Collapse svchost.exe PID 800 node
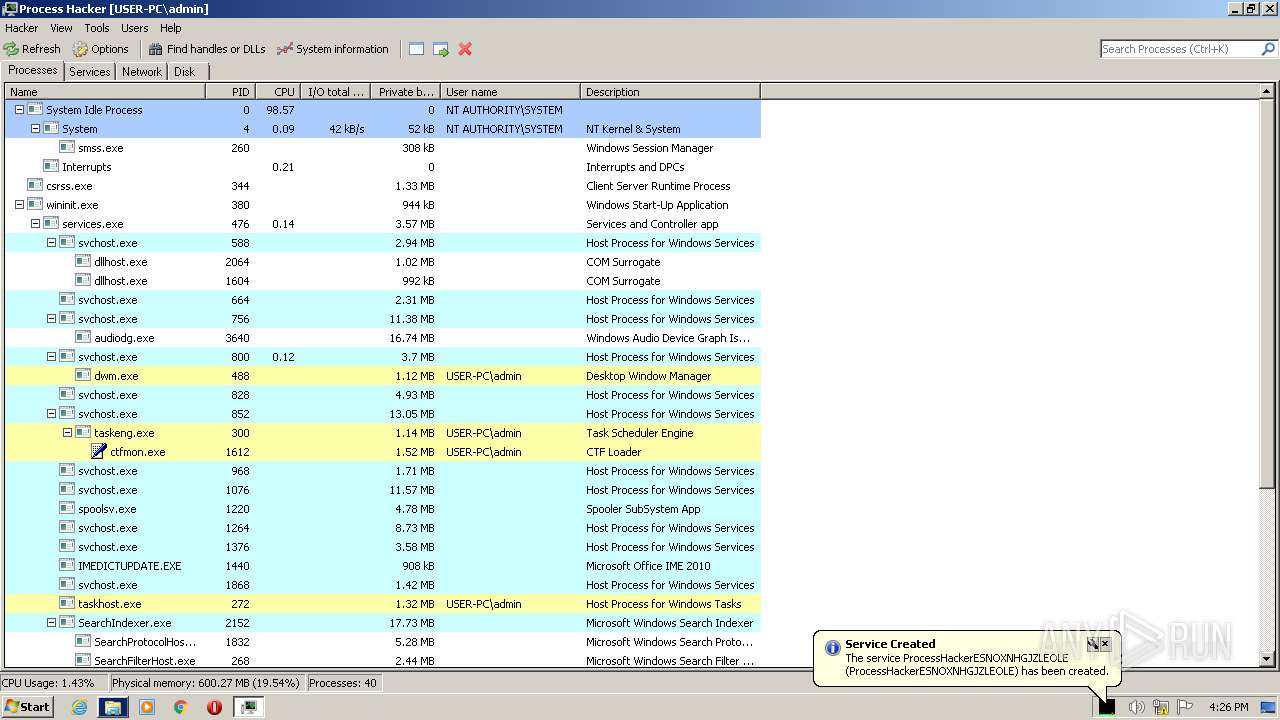 pyautogui.click(x=51, y=357)
